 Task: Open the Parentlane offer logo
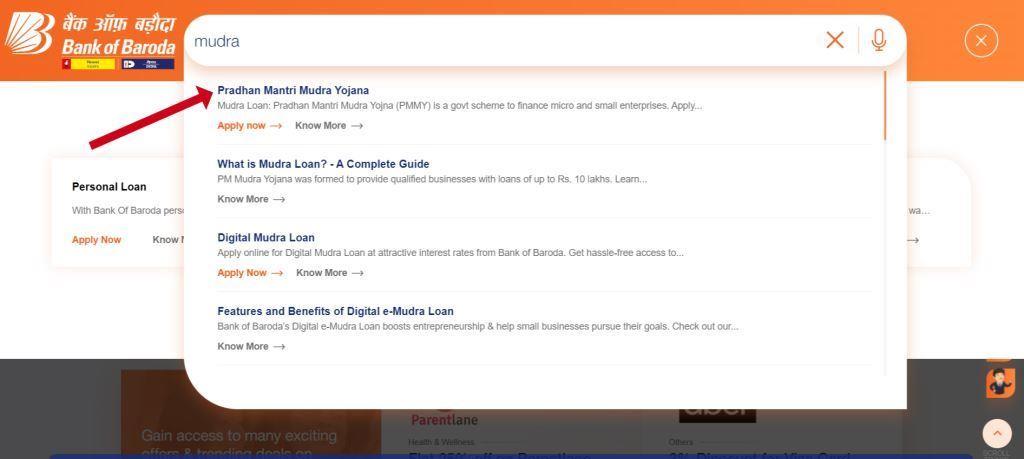pyautogui.click(x=444, y=418)
